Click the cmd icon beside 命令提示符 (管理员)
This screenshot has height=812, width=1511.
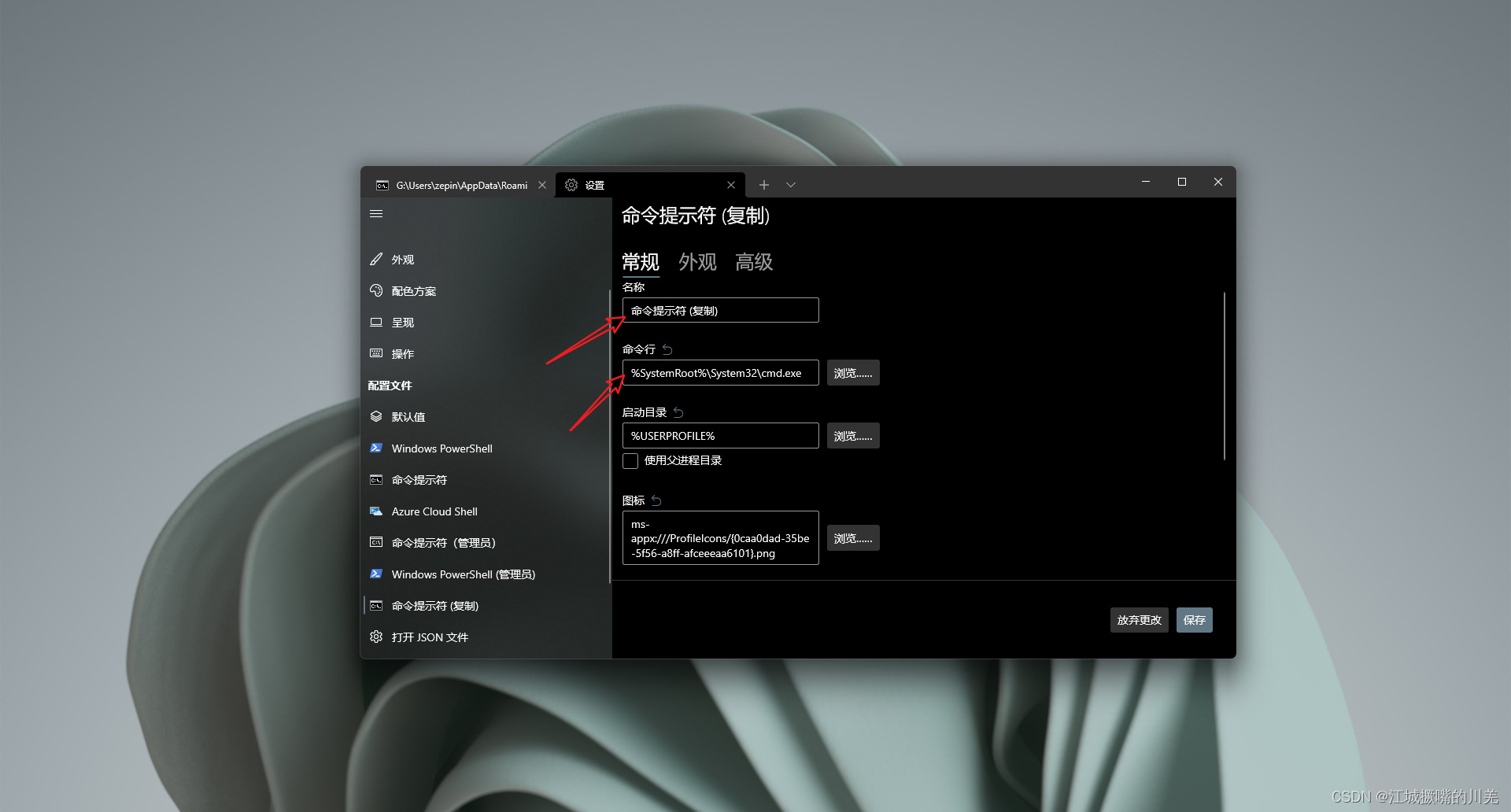coord(376,543)
